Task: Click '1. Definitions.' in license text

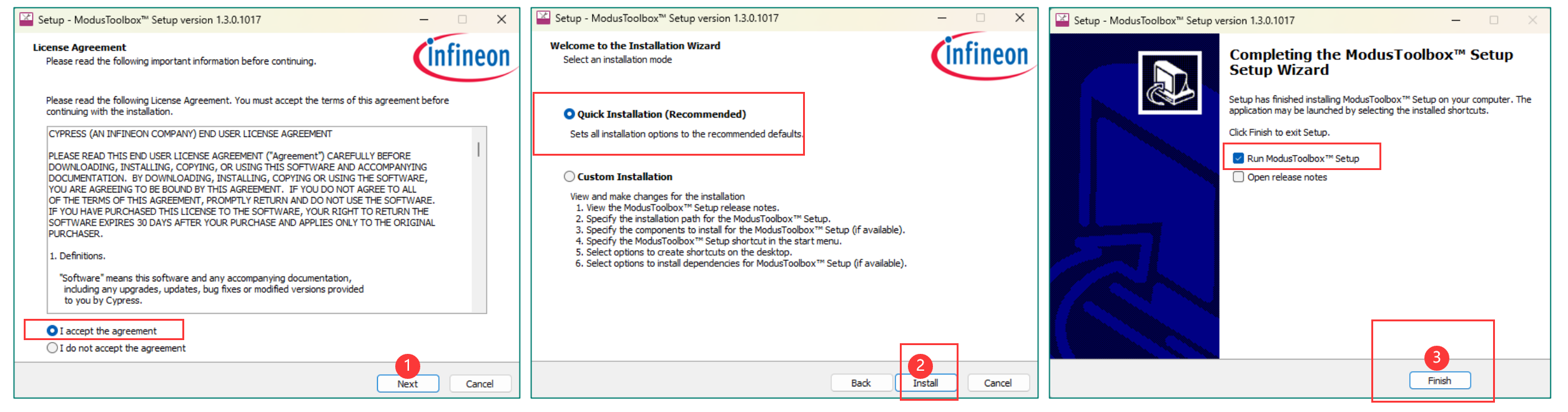Action: (77, 256)
